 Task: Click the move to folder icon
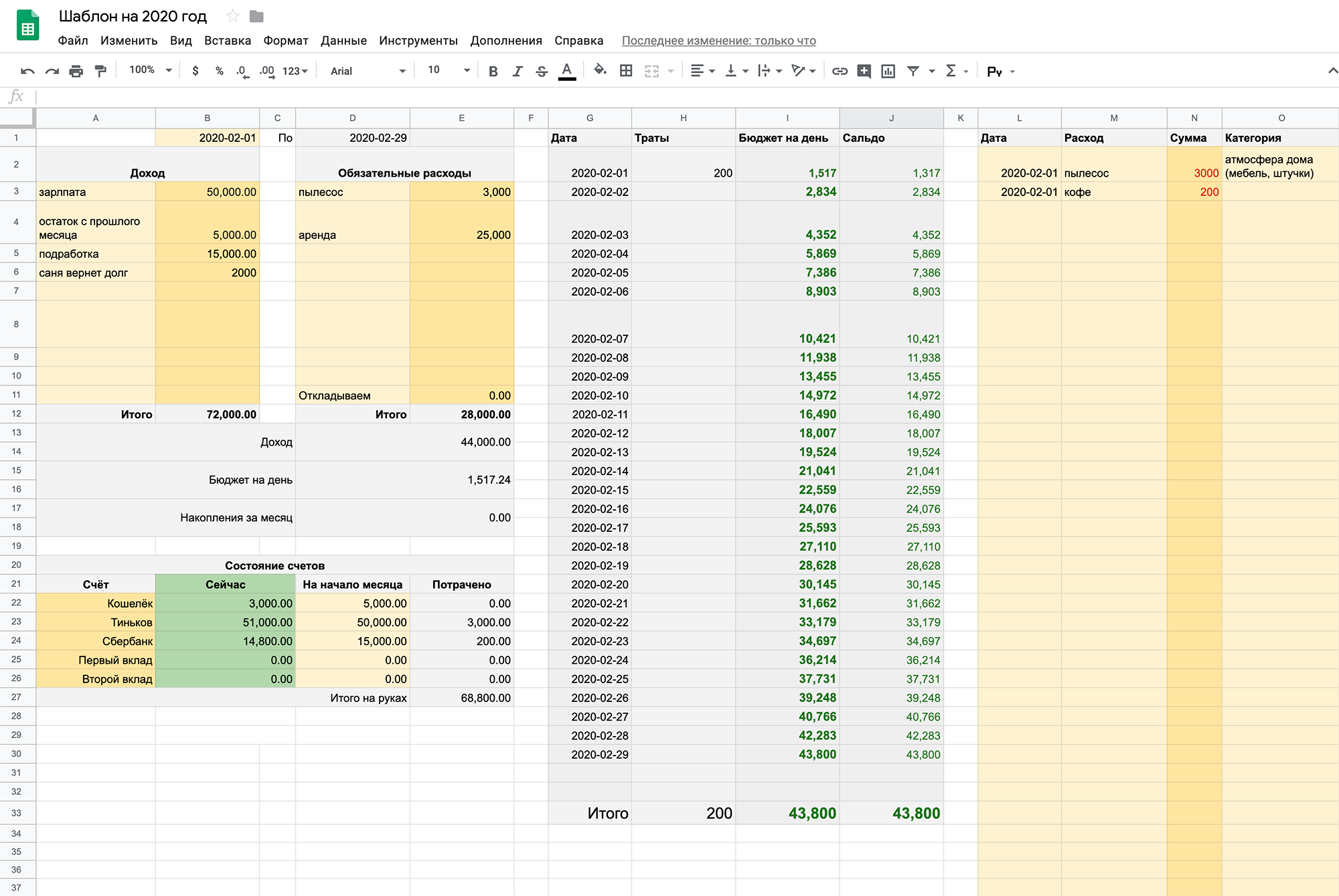tap(256, 16)
